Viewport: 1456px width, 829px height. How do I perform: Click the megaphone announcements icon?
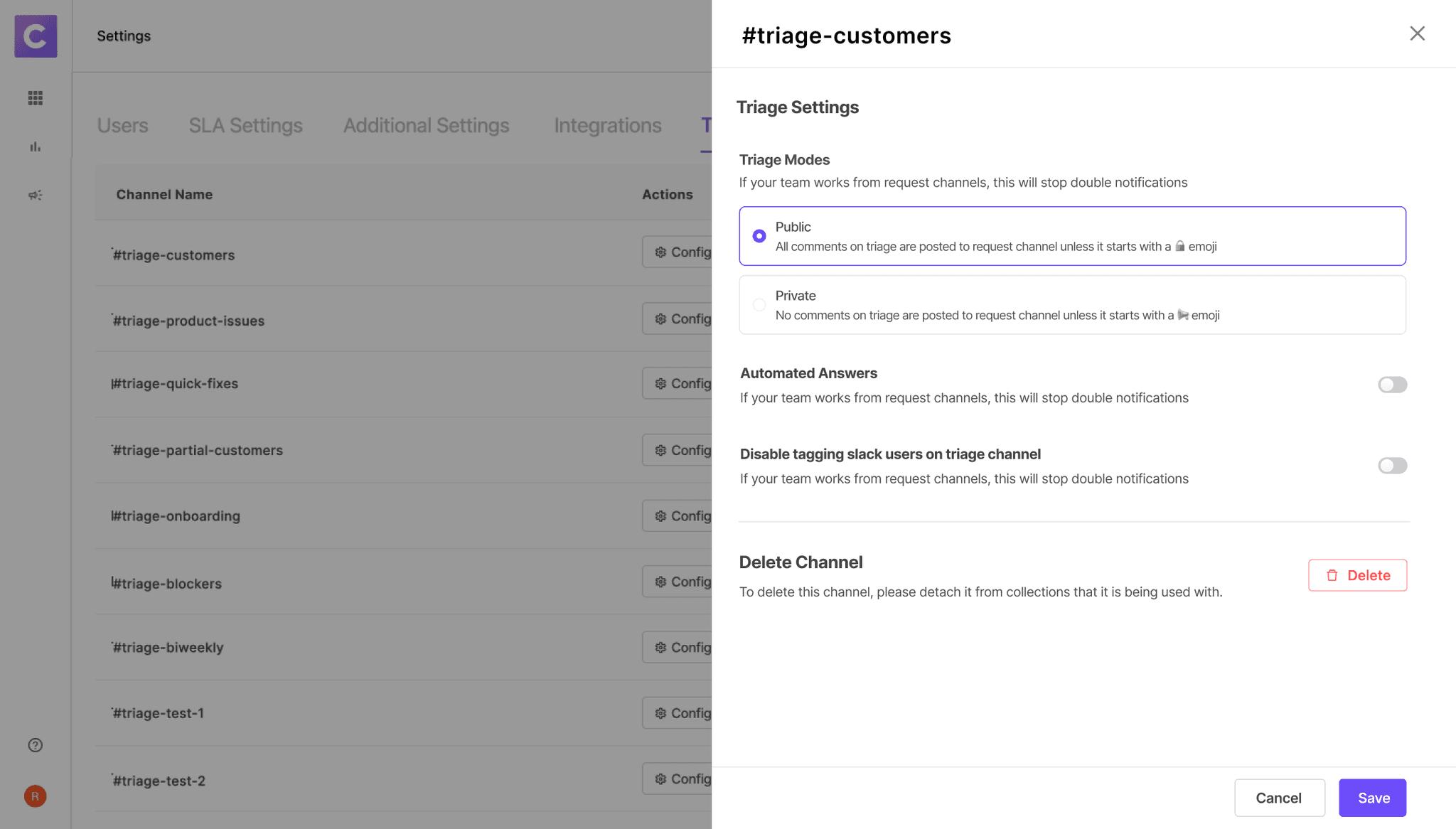(36, 195)
